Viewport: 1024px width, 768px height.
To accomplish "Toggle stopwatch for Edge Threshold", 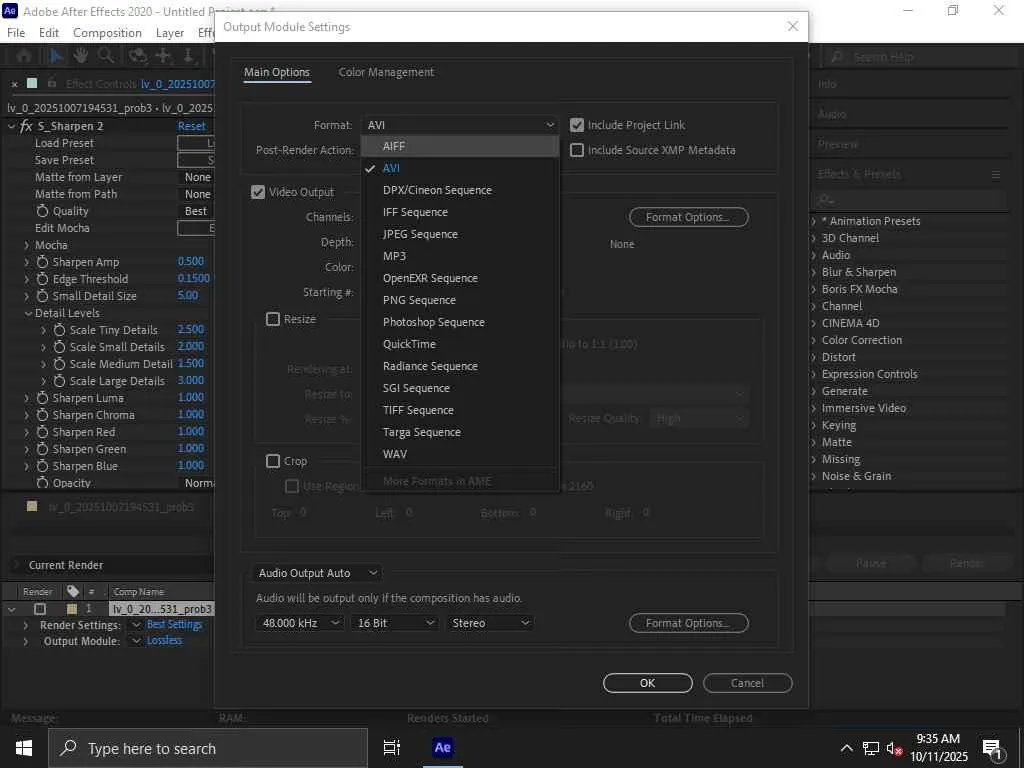I will point(42,279).
